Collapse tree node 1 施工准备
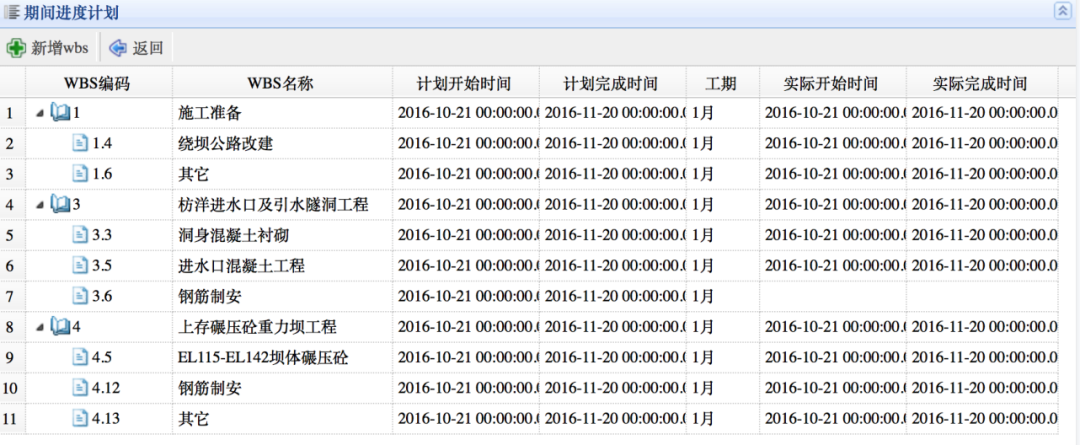 40,112
